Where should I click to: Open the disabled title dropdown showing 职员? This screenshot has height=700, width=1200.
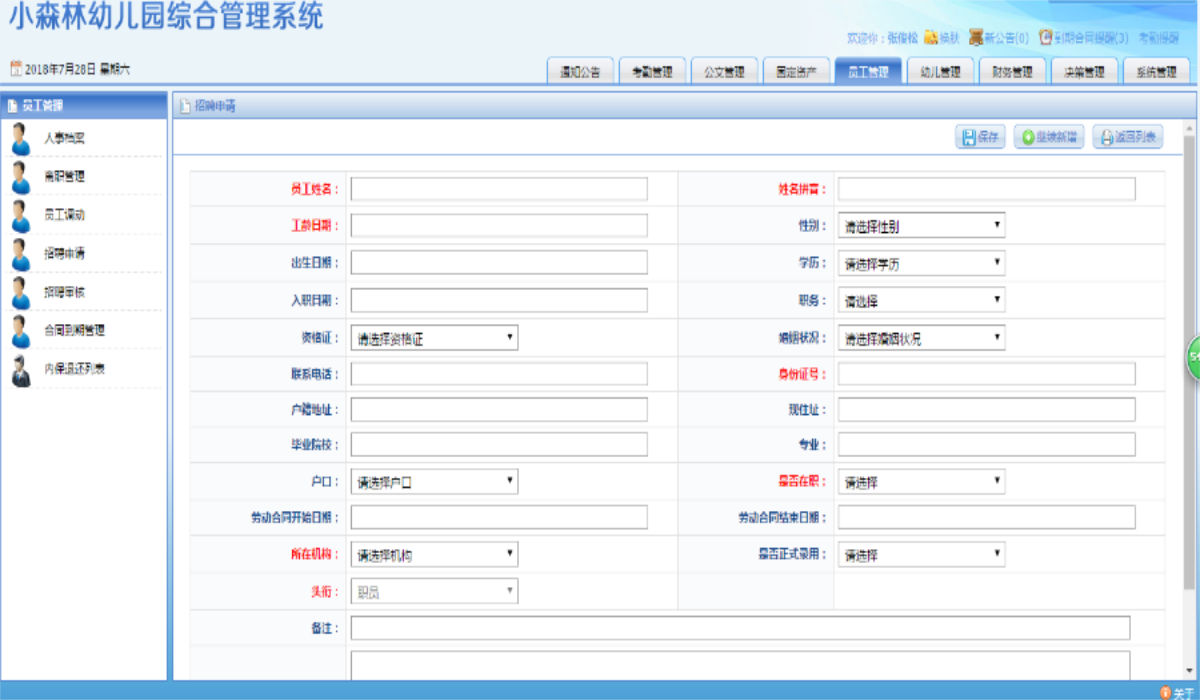[434, 591]
